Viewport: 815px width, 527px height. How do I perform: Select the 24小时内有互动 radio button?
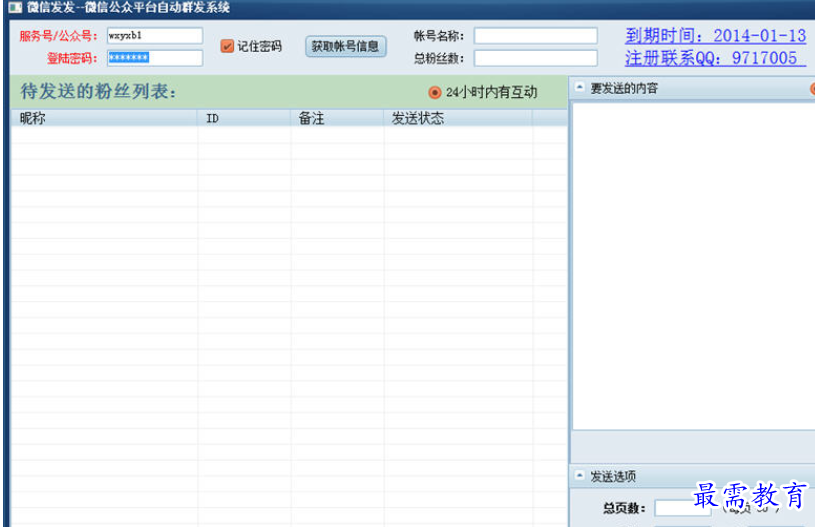pyautogui.click(x=435, y=93)
